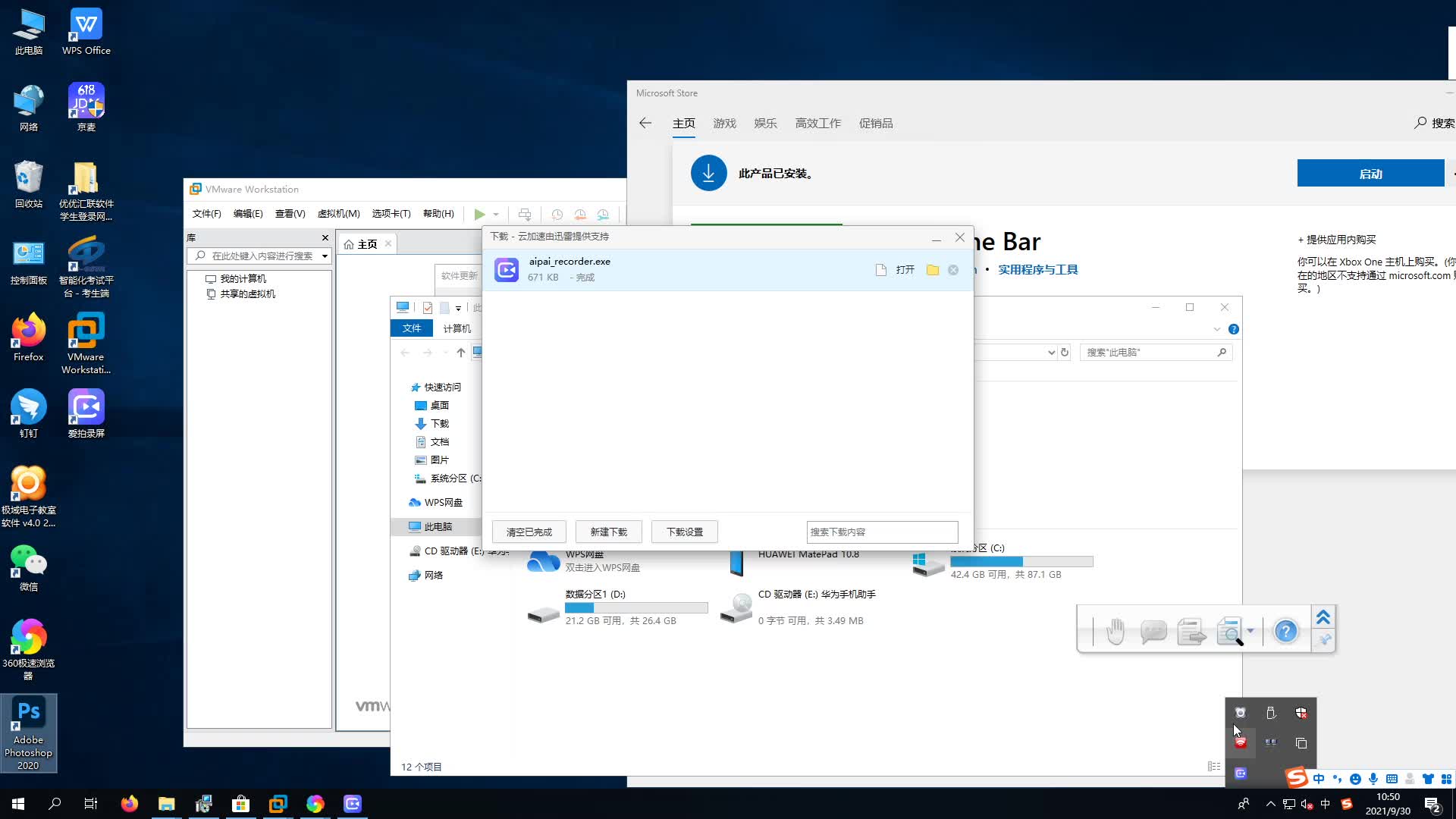Switch to 游戏 tab in Microsoft Store

(x=724, y=123)
